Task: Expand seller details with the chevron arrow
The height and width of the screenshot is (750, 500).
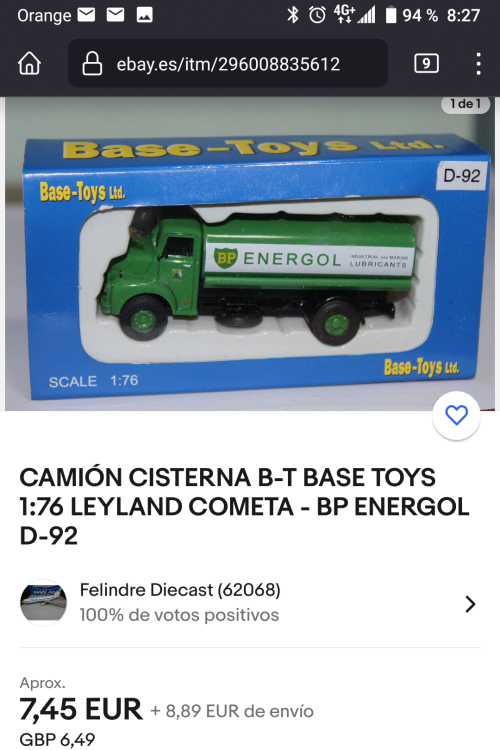Action: (x=470, y=604)
